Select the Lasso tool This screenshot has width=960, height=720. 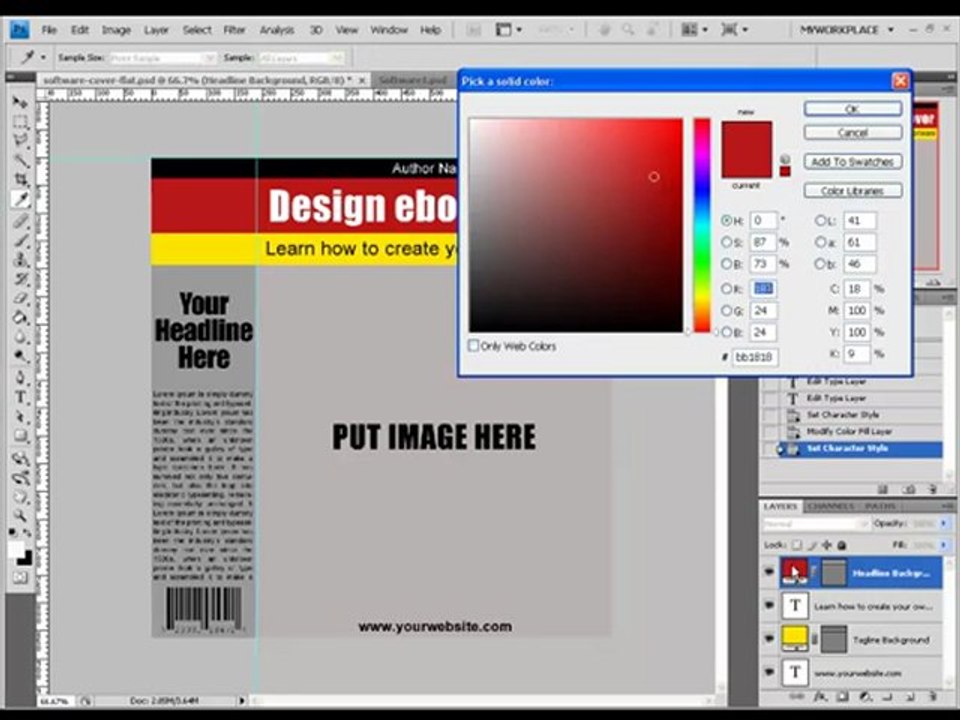20,141
